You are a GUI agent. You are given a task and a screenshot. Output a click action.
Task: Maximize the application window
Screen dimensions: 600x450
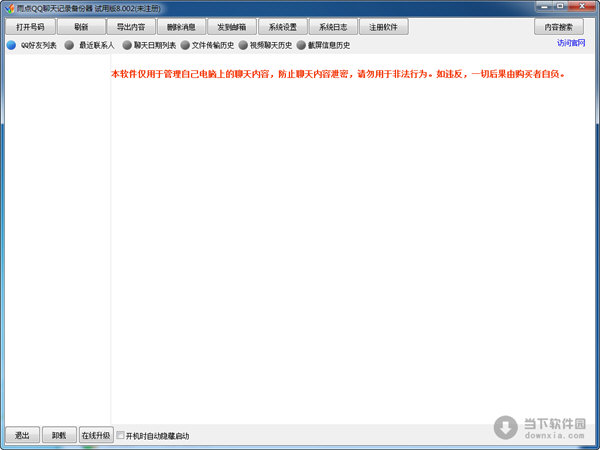[561, 6]
